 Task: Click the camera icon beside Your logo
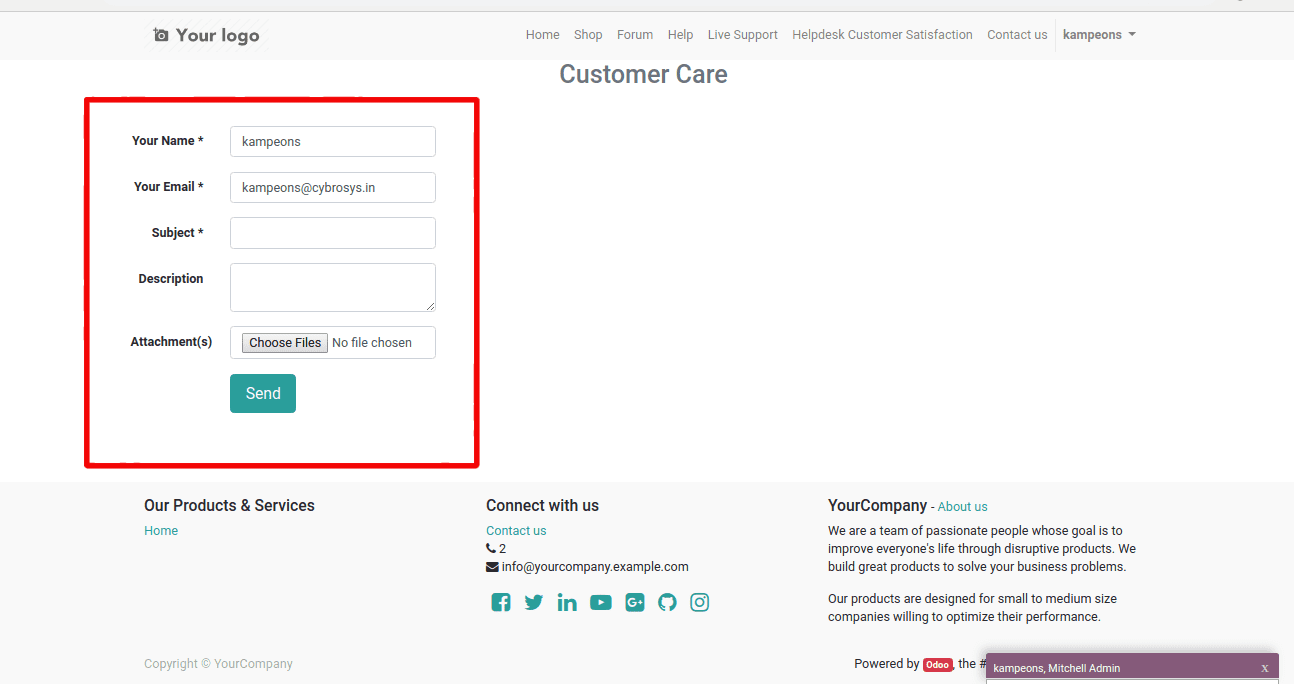point(161,35)
